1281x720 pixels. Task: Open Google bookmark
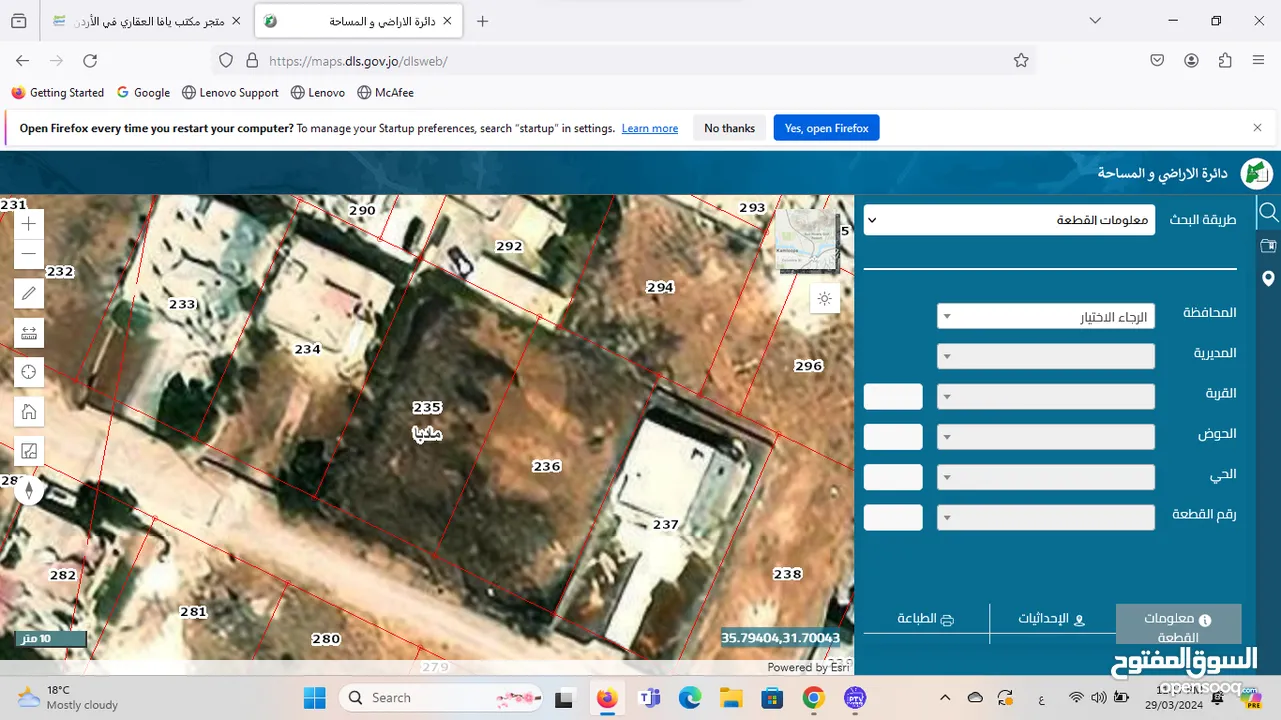143,93
